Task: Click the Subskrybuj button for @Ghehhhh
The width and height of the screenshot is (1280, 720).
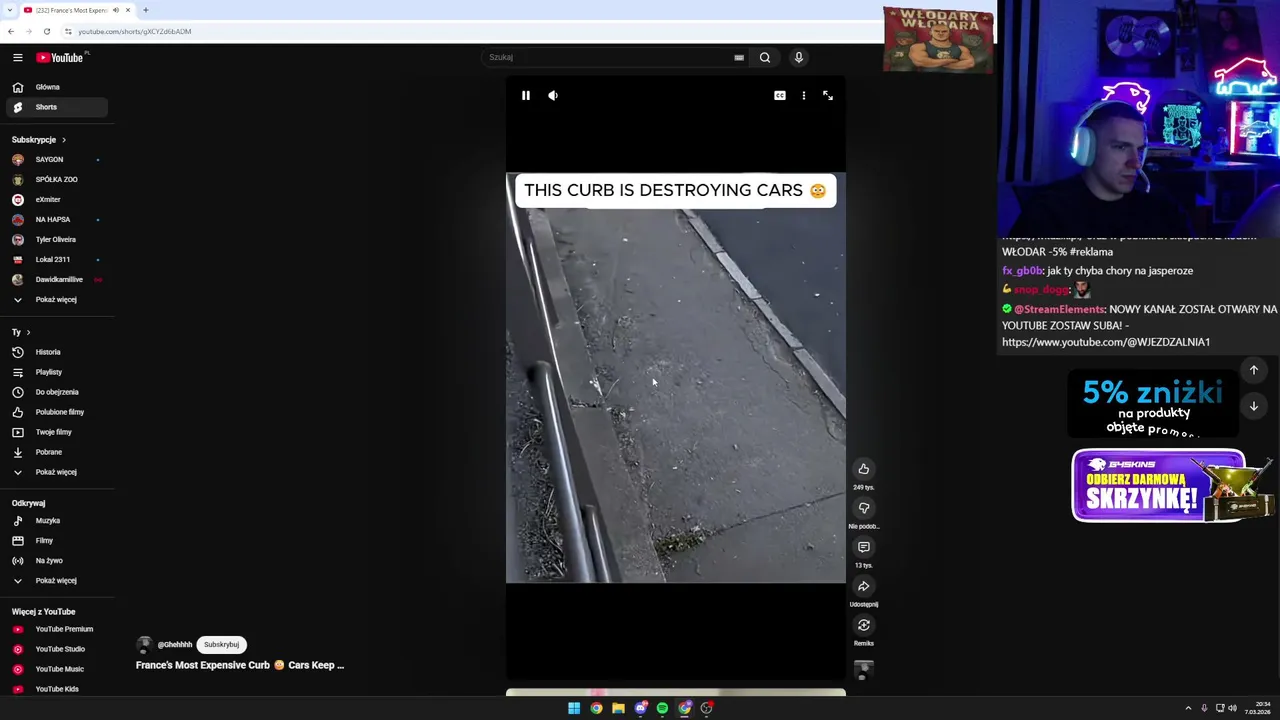Action: [221, 645]
